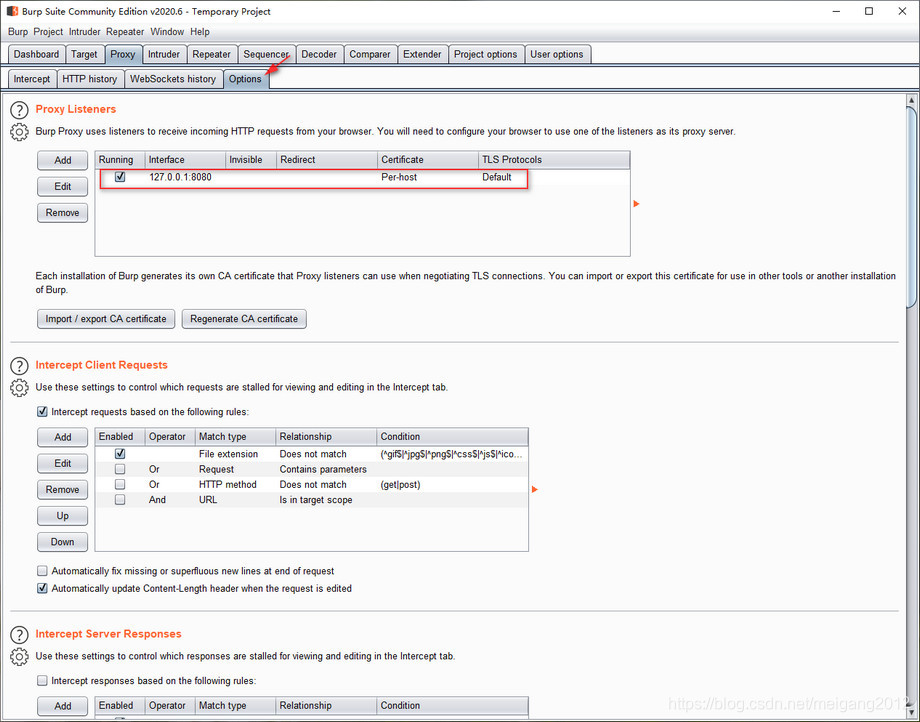Open Intercept Client Requests help icon

(x=19, y=366)
